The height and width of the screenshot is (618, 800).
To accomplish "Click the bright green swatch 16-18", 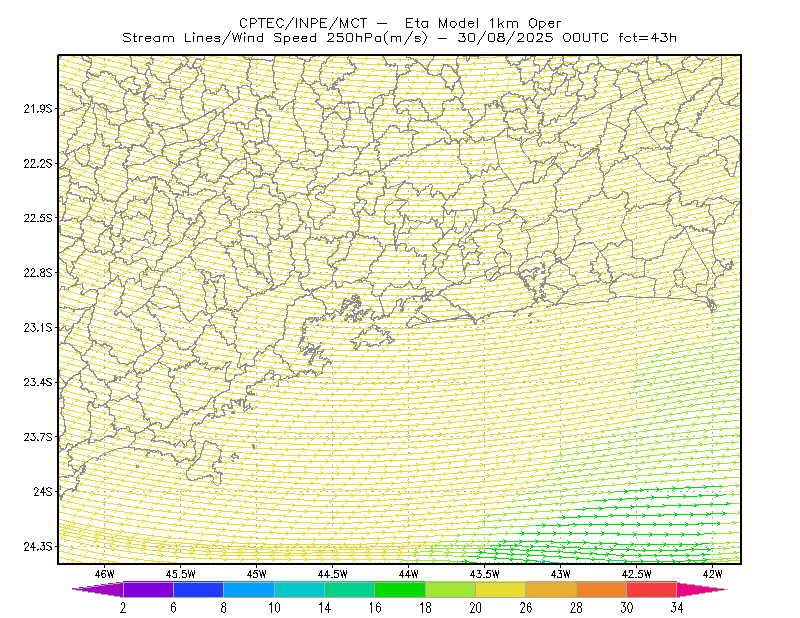I will tap(400, 589).
